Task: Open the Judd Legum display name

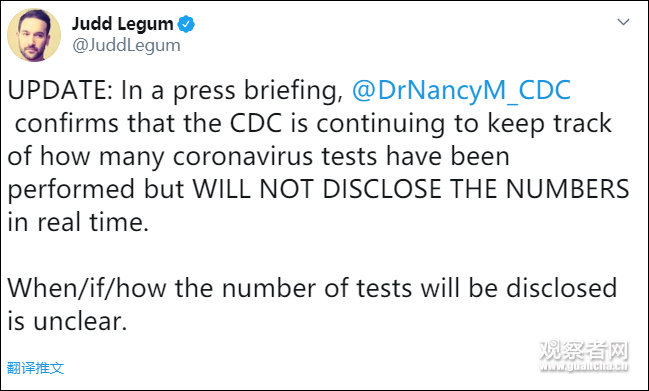Action: [x=123, y=24]
